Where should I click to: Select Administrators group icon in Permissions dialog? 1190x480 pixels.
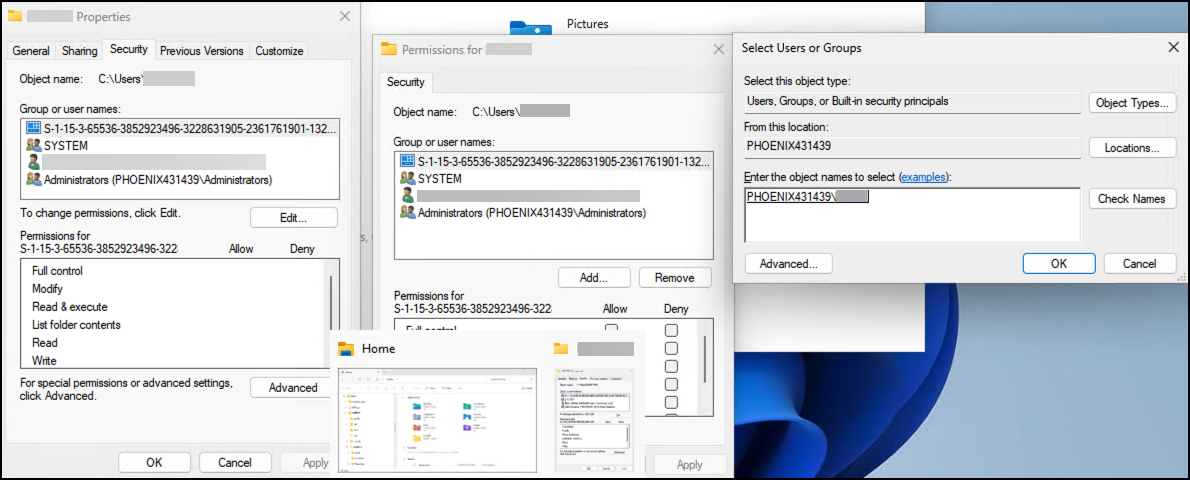(x=408, y=213)
